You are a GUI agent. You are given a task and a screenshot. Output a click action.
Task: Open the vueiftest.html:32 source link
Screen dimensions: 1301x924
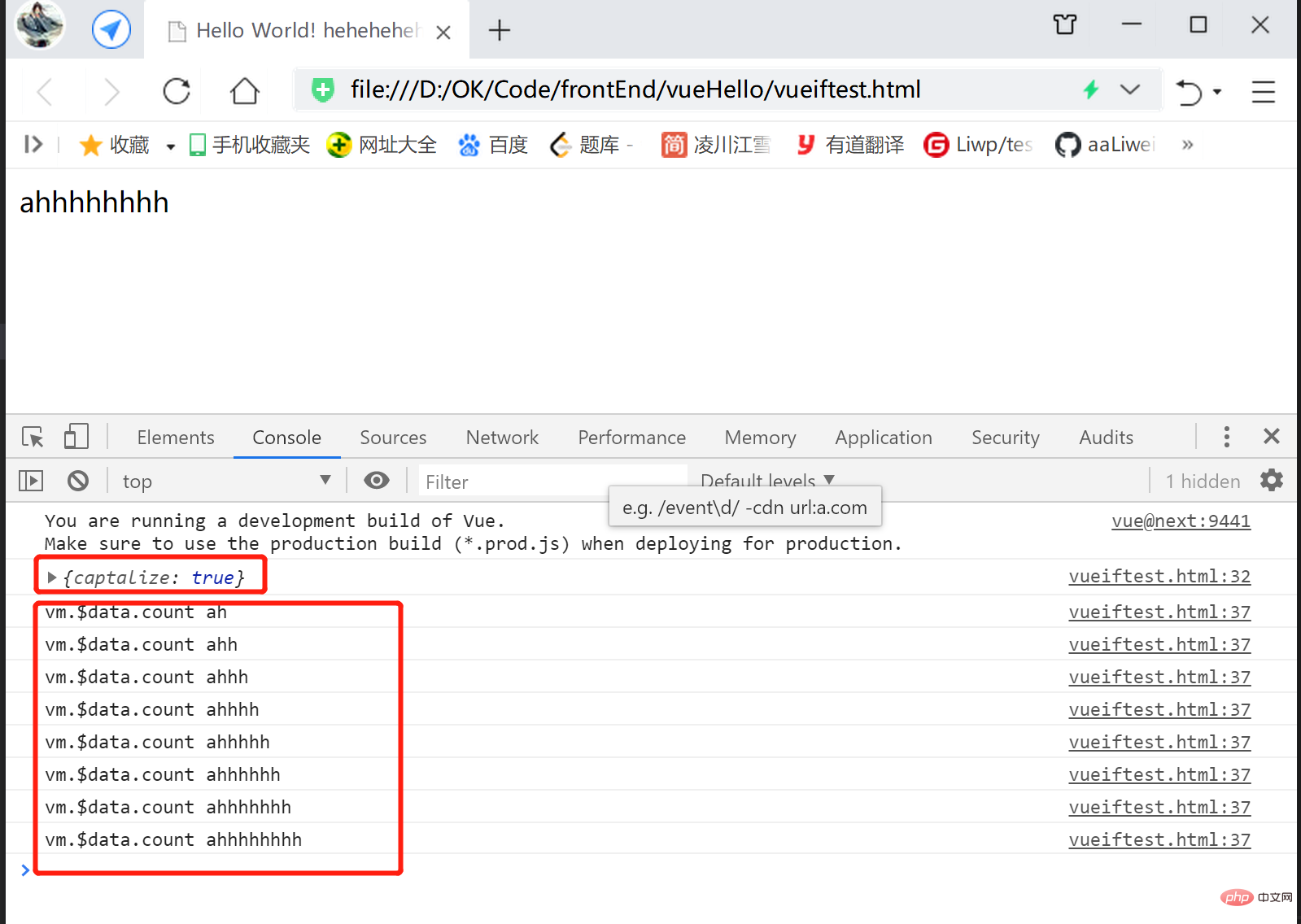[x=1159, y=577]
